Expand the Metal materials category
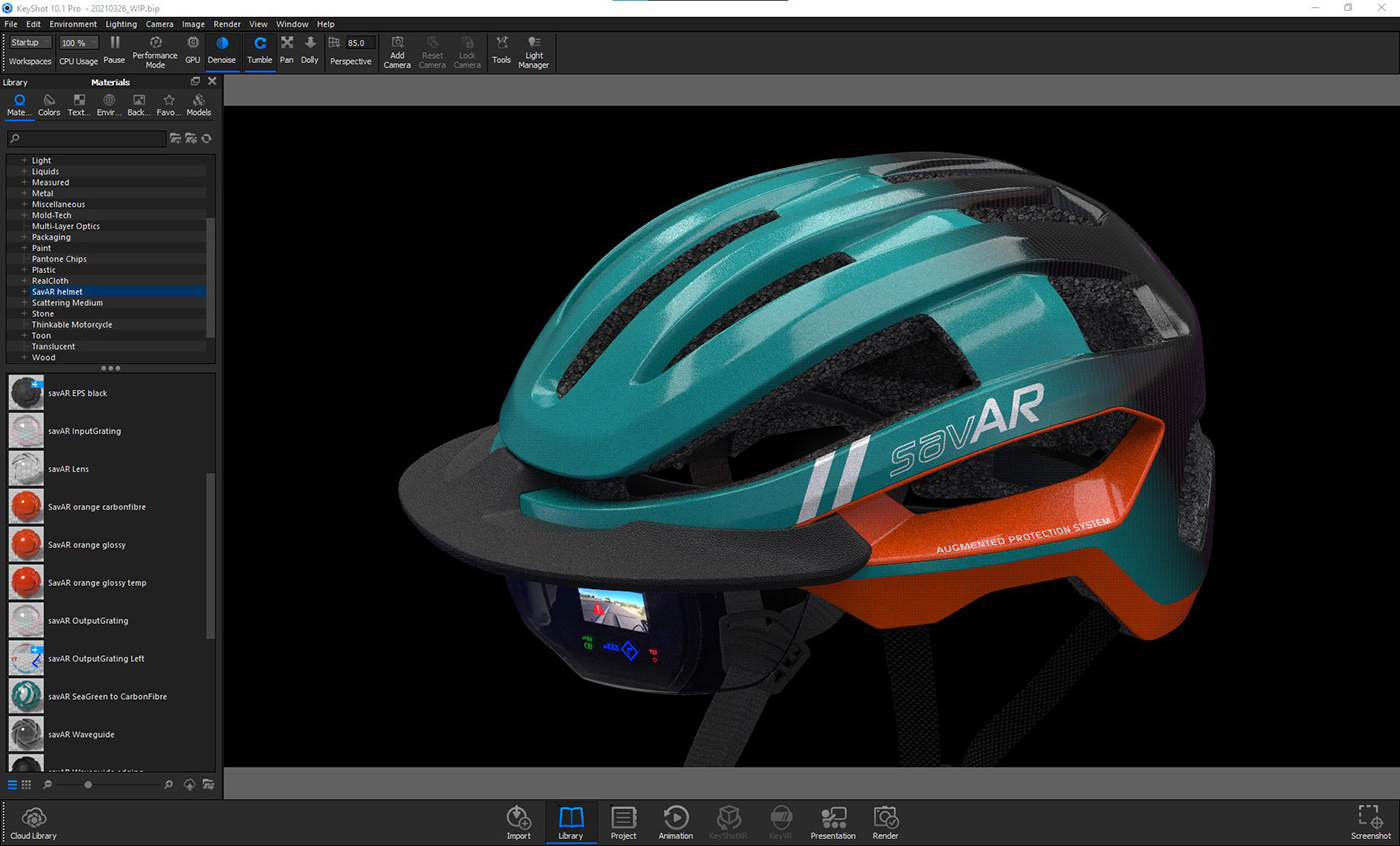Viewport: 1400px width, 846px height. pyautogui.click(x=22, y=193)
